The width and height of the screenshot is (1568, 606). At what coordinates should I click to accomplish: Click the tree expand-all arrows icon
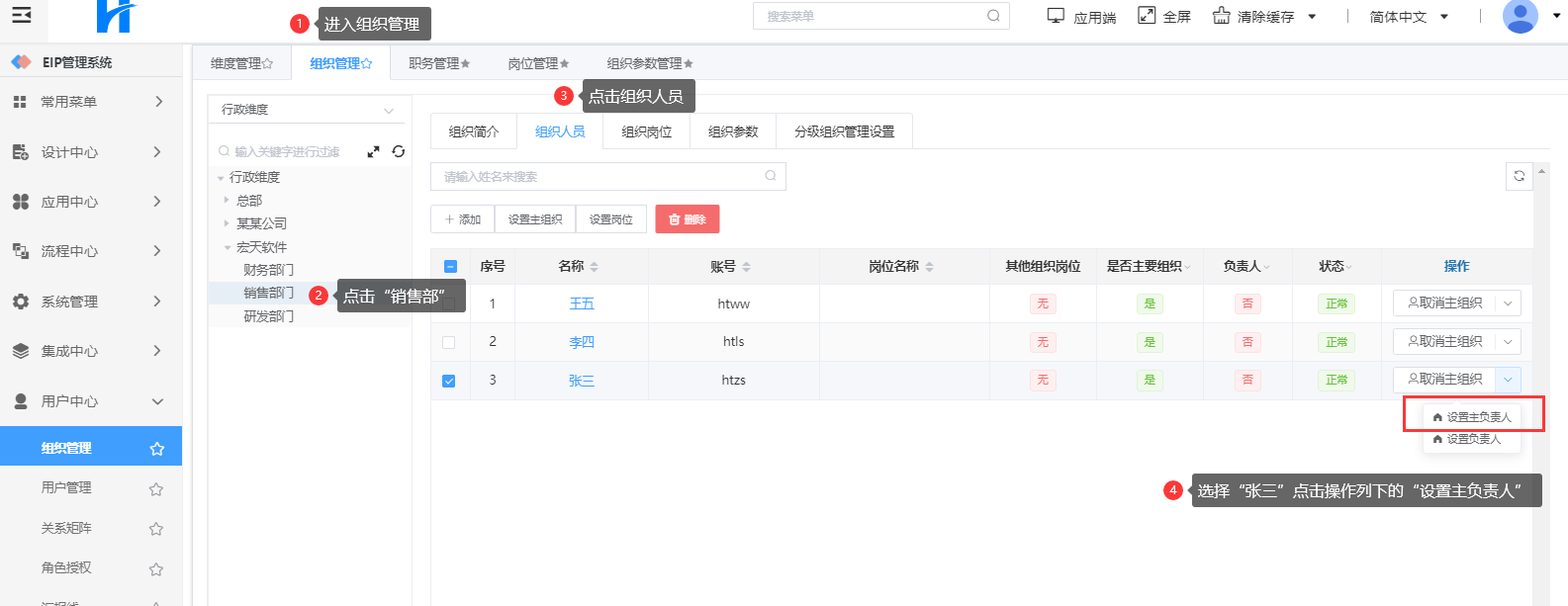click(373, 151)
